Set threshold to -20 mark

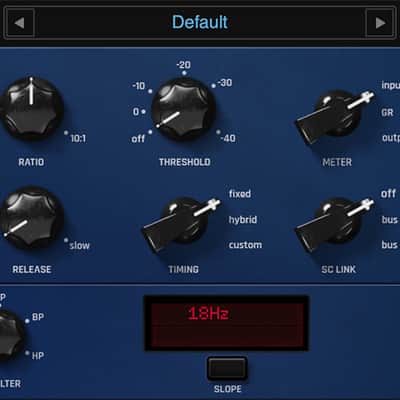184,65
